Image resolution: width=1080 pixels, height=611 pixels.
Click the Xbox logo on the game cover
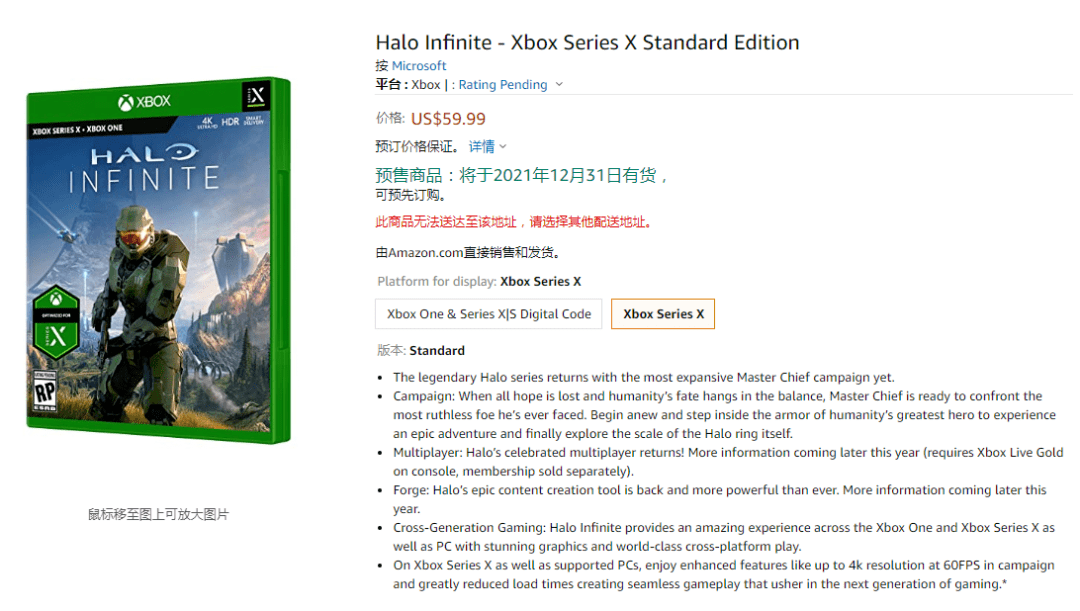144,102
